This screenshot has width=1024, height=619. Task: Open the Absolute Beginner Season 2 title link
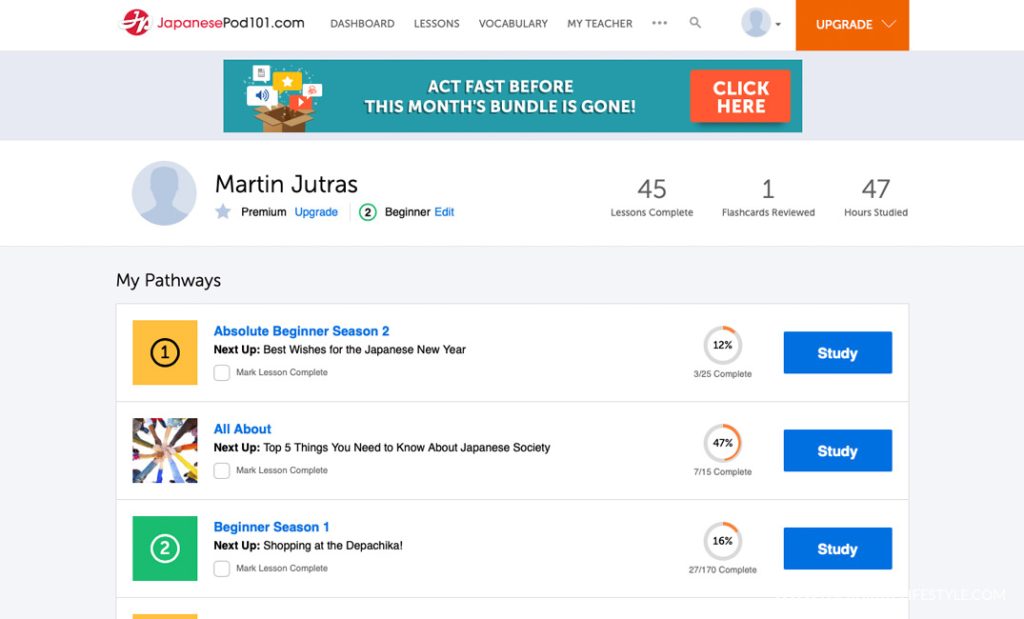click(x=302, y=331)
